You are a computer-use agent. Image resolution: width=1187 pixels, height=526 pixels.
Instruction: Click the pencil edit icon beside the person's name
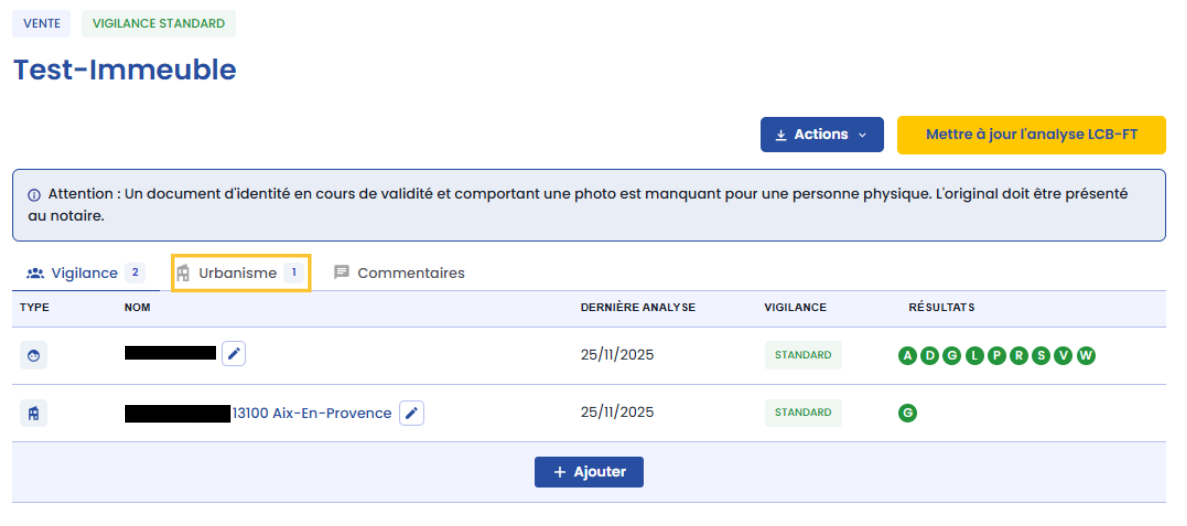(233, 354)
